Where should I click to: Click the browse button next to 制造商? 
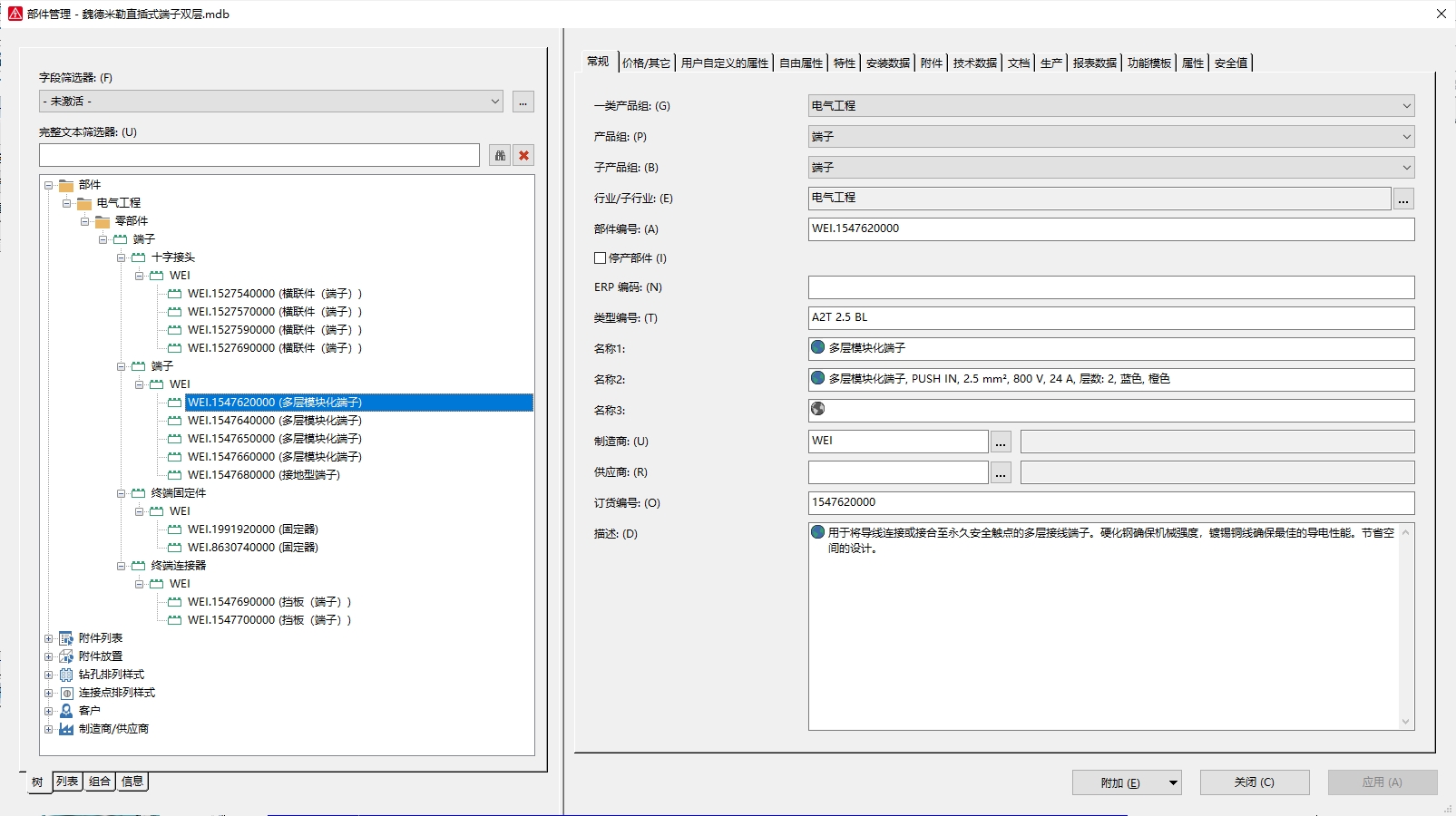1001,442
